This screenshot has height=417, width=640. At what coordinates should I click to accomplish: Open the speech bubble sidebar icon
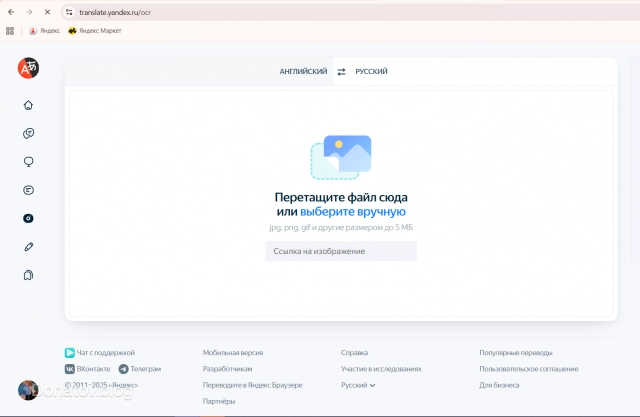(28, 162)
